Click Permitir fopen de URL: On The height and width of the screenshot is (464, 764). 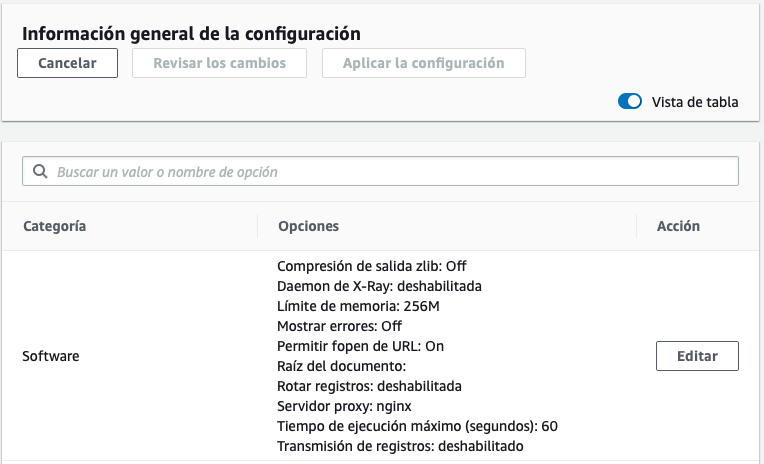coord(360,346)
